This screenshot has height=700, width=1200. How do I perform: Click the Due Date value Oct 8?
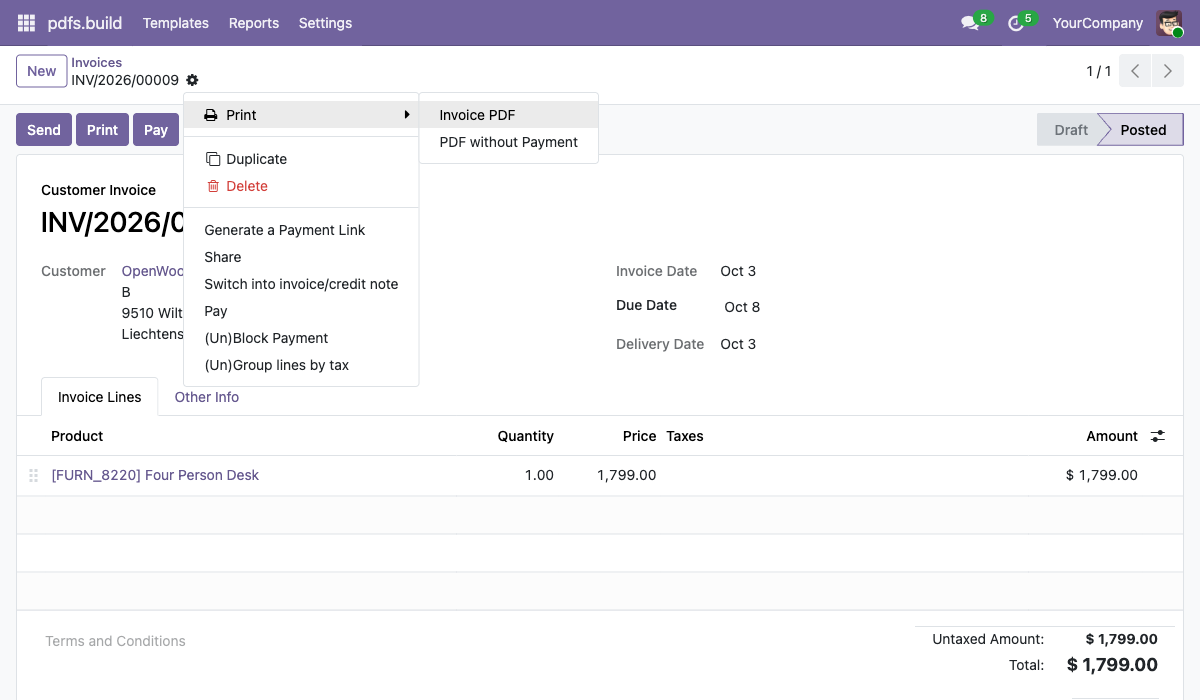click(x=742, y=307)
